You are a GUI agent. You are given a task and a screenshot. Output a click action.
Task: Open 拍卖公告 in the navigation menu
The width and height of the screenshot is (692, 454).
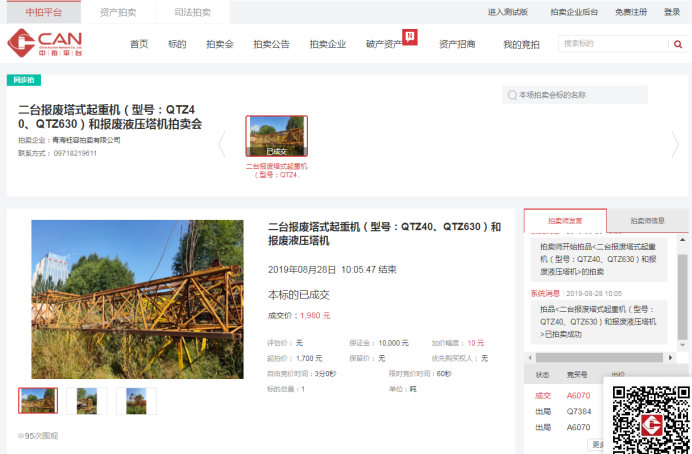click(x=271, y=44)
